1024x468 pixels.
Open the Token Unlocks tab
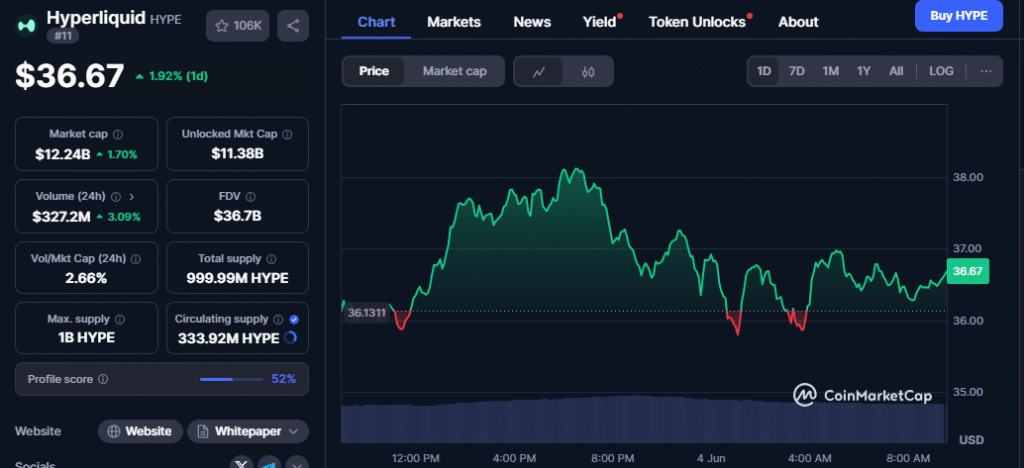point(697,22)
